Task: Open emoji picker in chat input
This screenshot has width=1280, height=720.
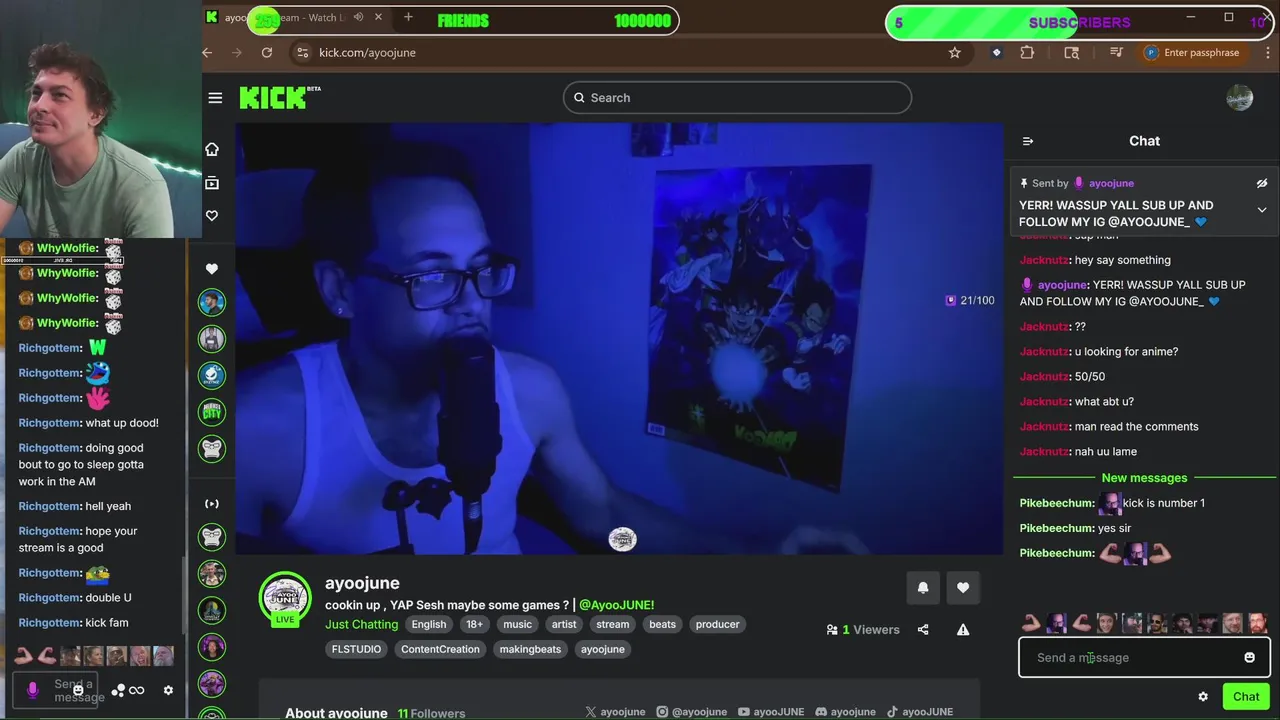Action: coord(1249,658)
